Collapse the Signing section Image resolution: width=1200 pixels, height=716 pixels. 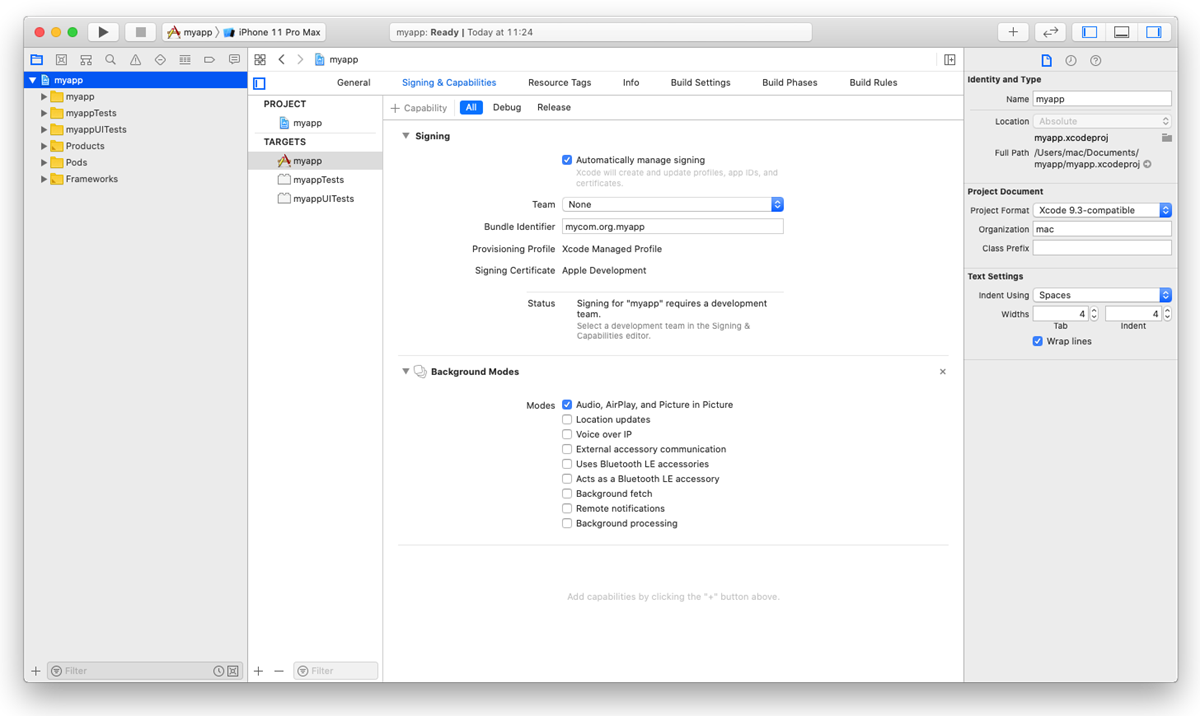(x=406, y=136)
